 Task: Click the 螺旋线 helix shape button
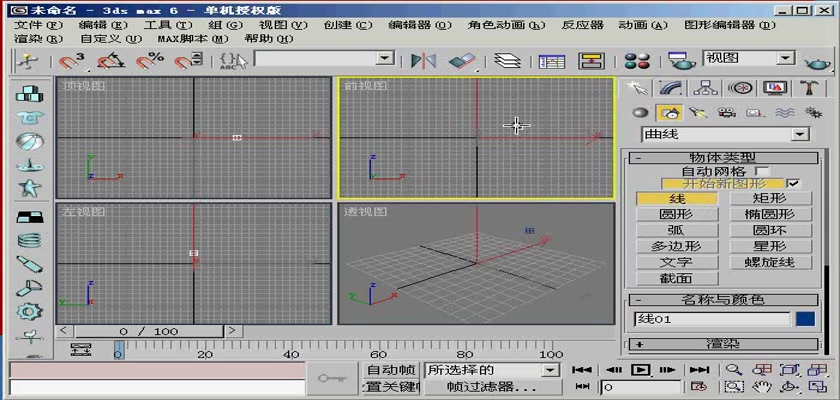770,262
